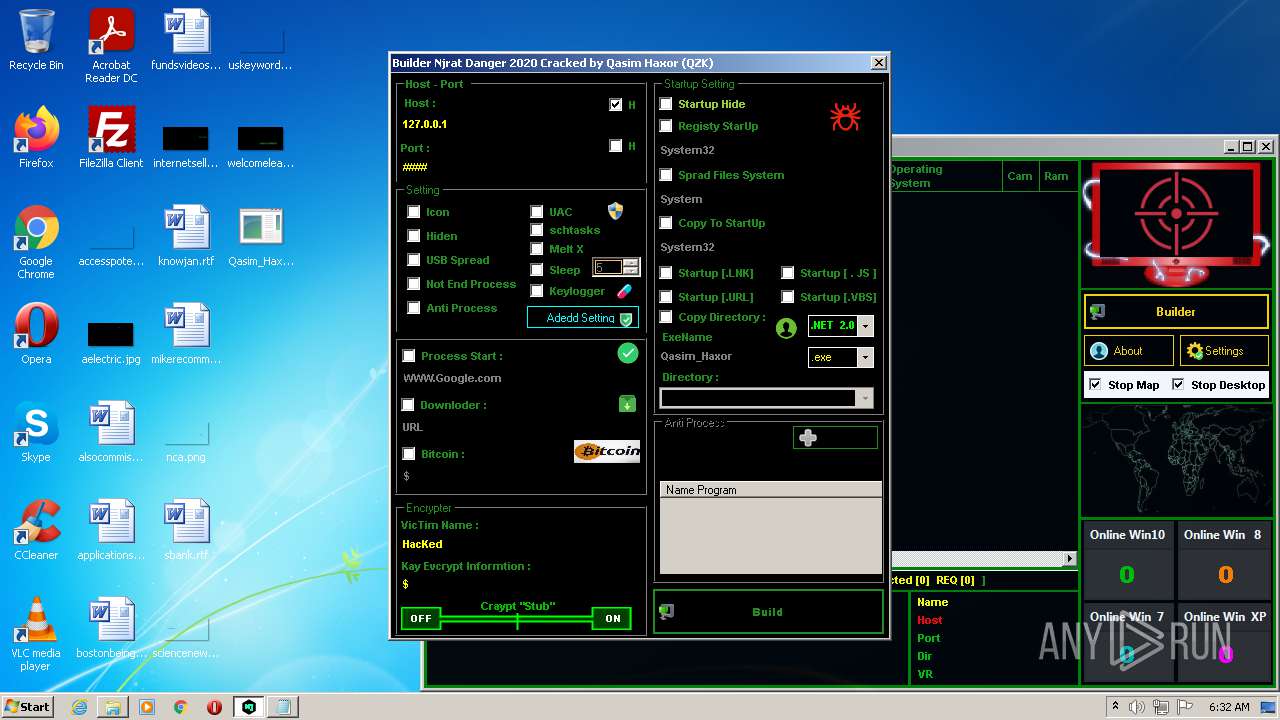Open the .exe extension dropdown

865,357
